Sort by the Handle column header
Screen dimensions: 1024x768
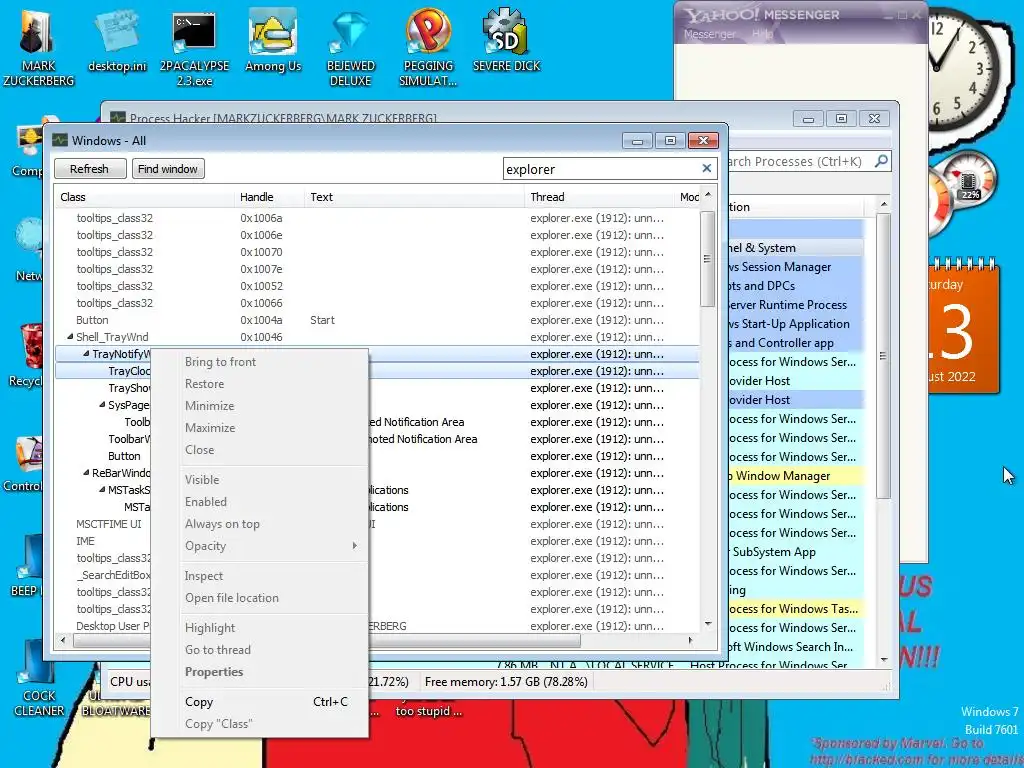(x=269, y=197)
